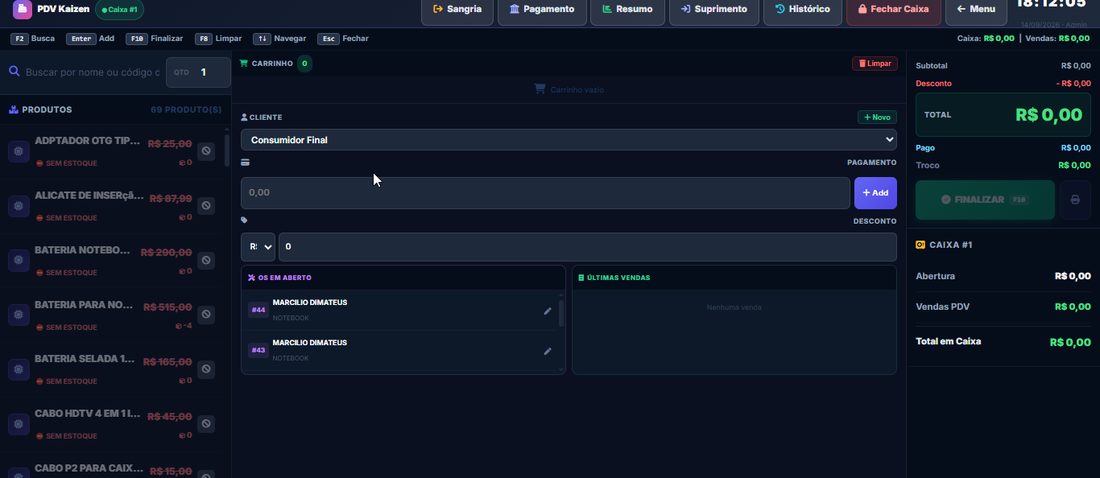Click the blocked icon for ADPTADOR OTG
The image size is (1100, 478).
pyautogui.click(x=206, y=151)
